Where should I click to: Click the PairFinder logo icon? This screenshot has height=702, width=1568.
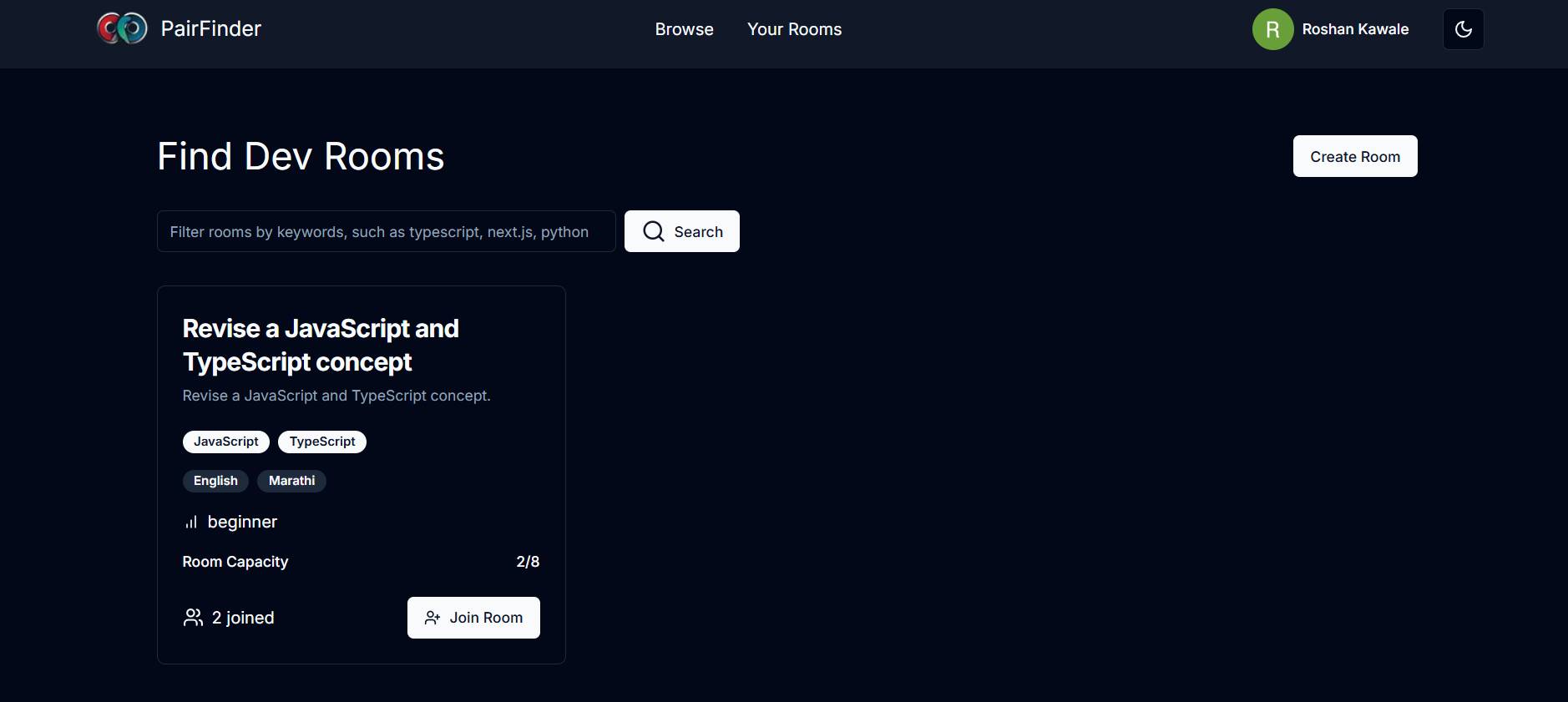click(x=122, y=28)
